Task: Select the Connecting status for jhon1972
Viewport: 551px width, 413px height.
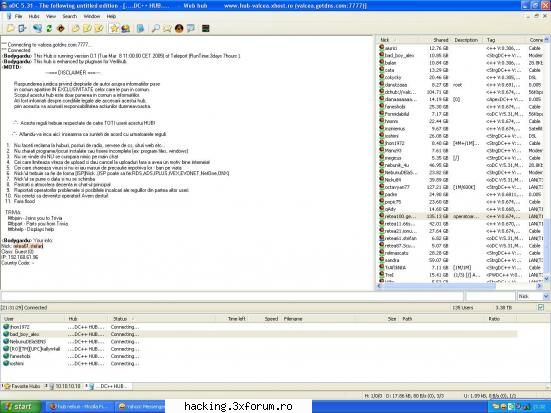Action: click(125, 327)
